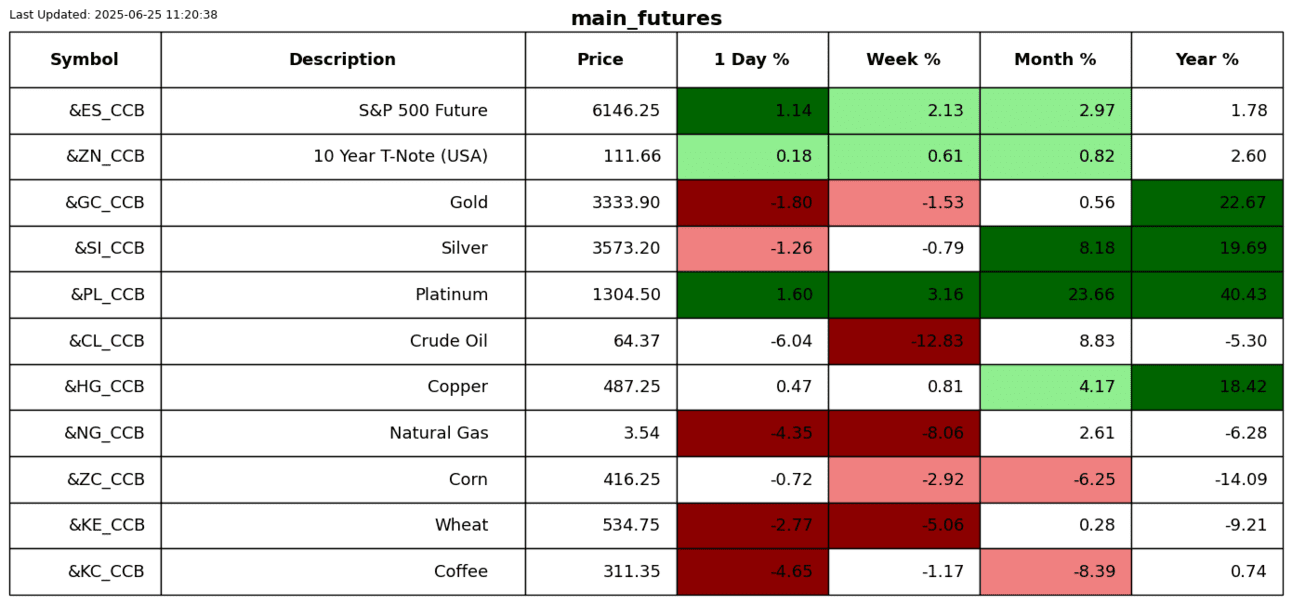Image resolution: width=1292 pixels, height=604 pixels.
Task: Click the 1 Day % column header
Action: pos(752,60)
